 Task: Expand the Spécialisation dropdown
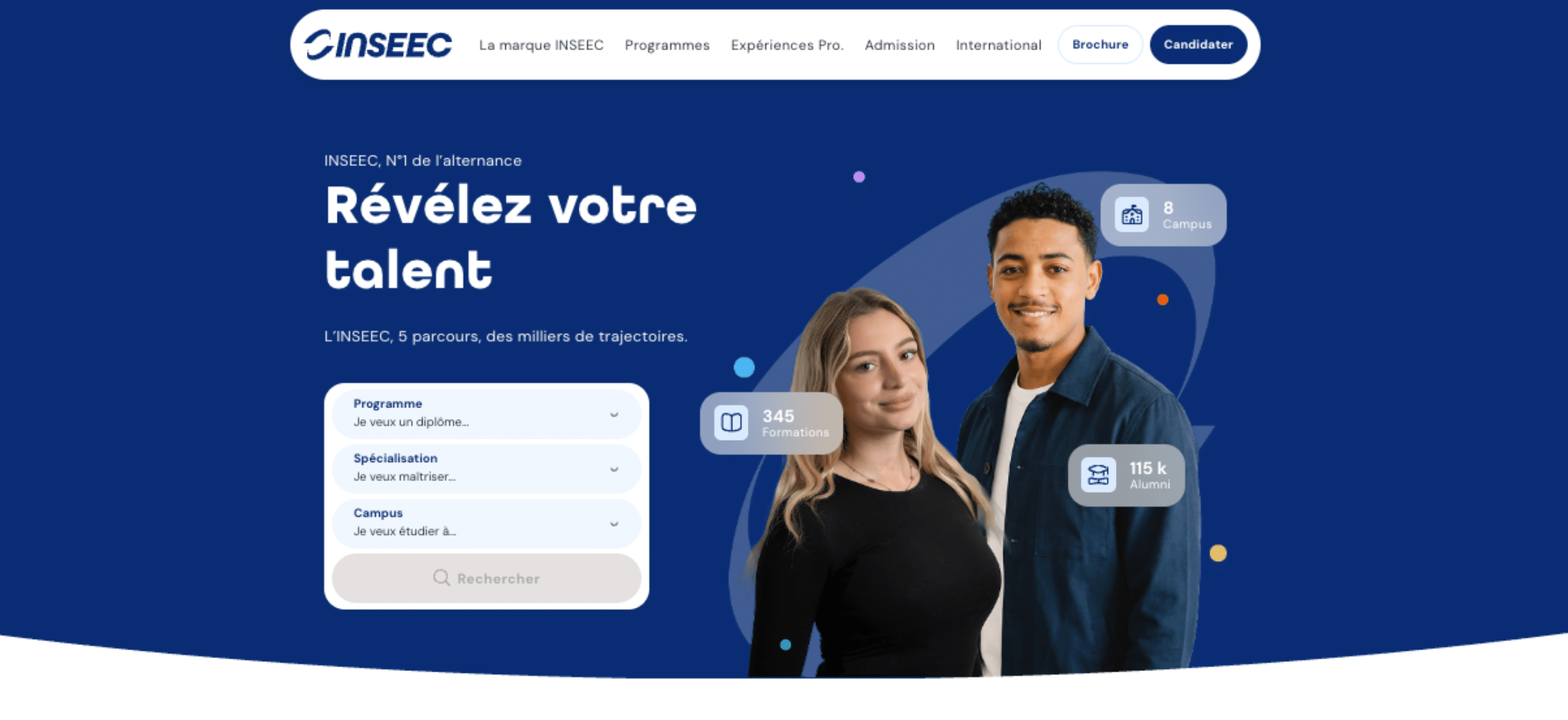[486, 469]
